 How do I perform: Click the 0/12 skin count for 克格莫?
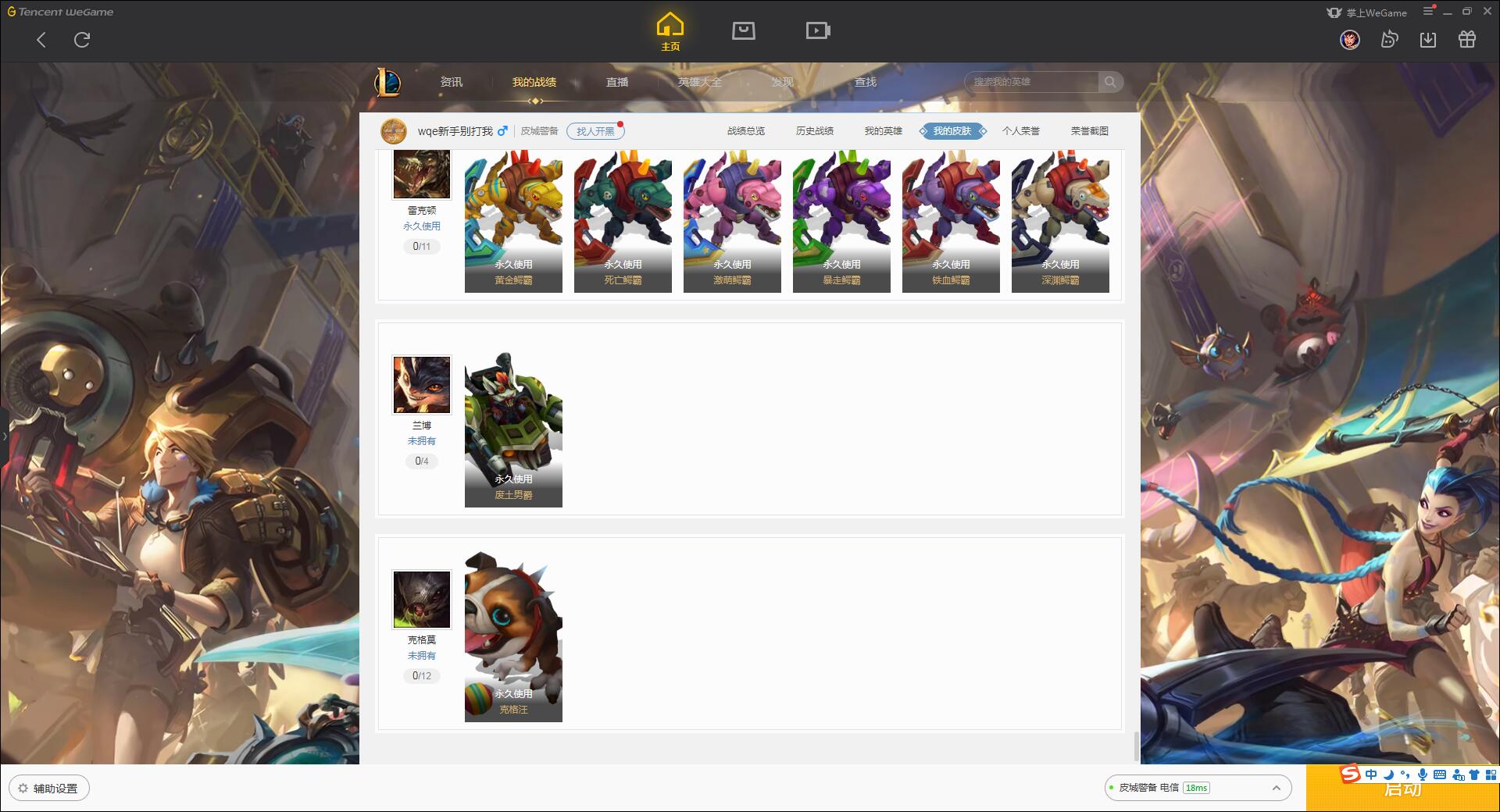422,676
